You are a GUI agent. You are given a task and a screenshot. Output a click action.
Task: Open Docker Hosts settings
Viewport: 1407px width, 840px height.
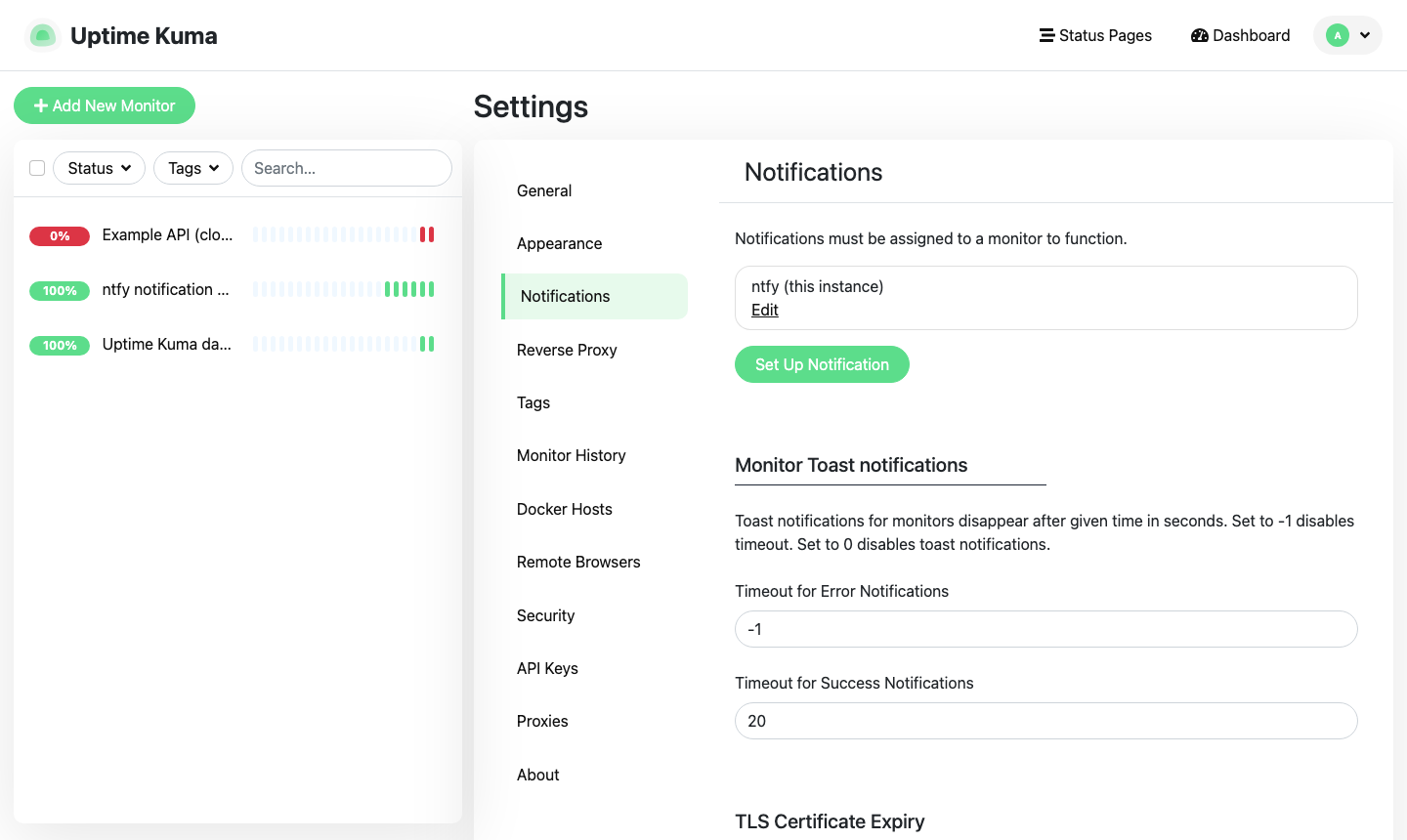[x=594, y=509]
